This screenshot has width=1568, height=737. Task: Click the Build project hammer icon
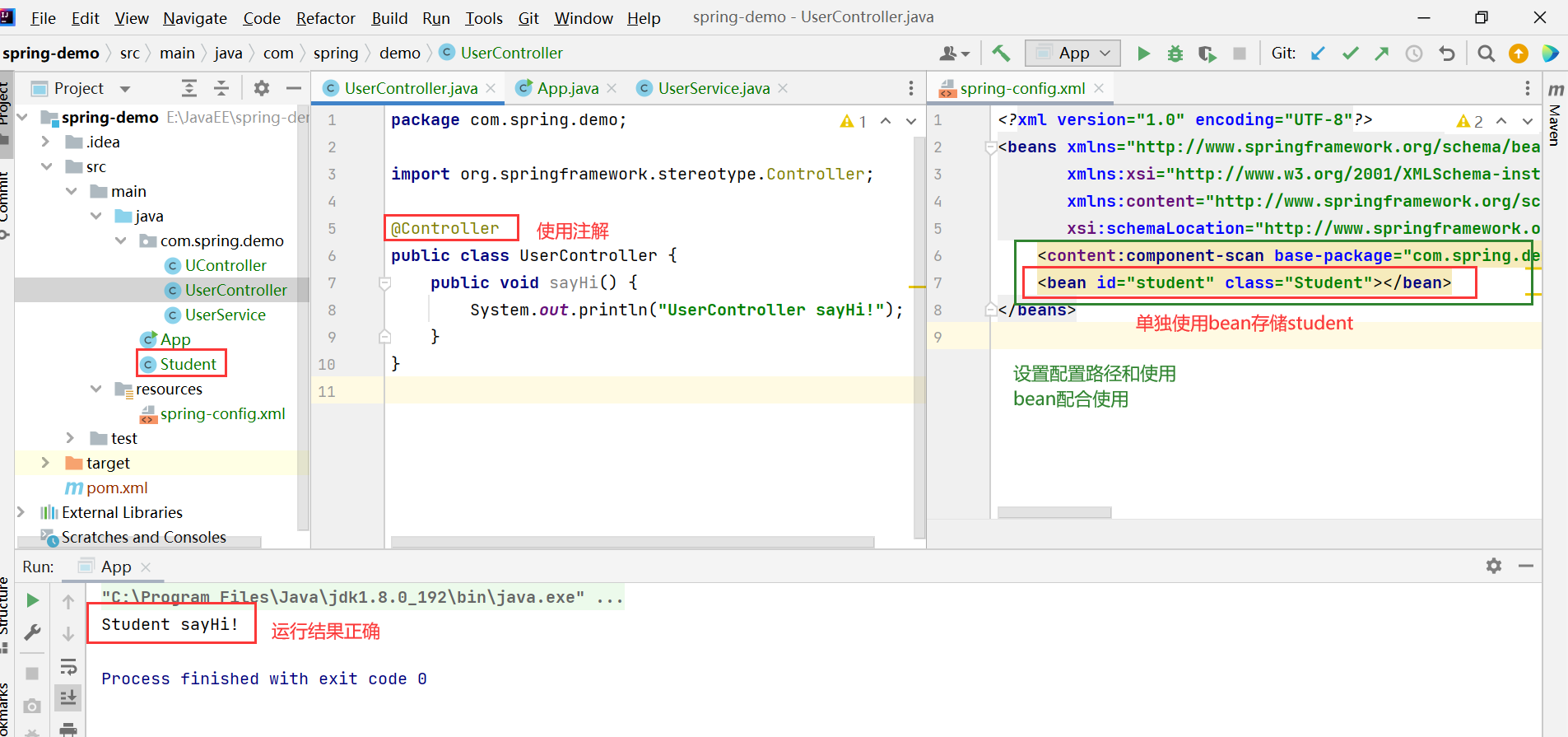[x=1001, y=54]
